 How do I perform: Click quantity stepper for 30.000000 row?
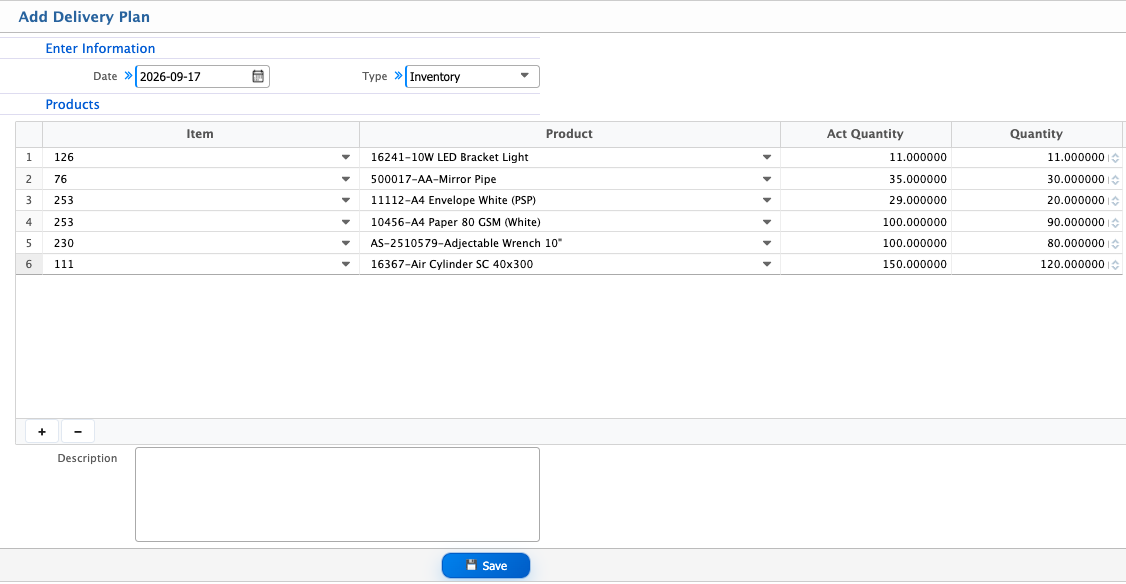[x=1115, y=180]
